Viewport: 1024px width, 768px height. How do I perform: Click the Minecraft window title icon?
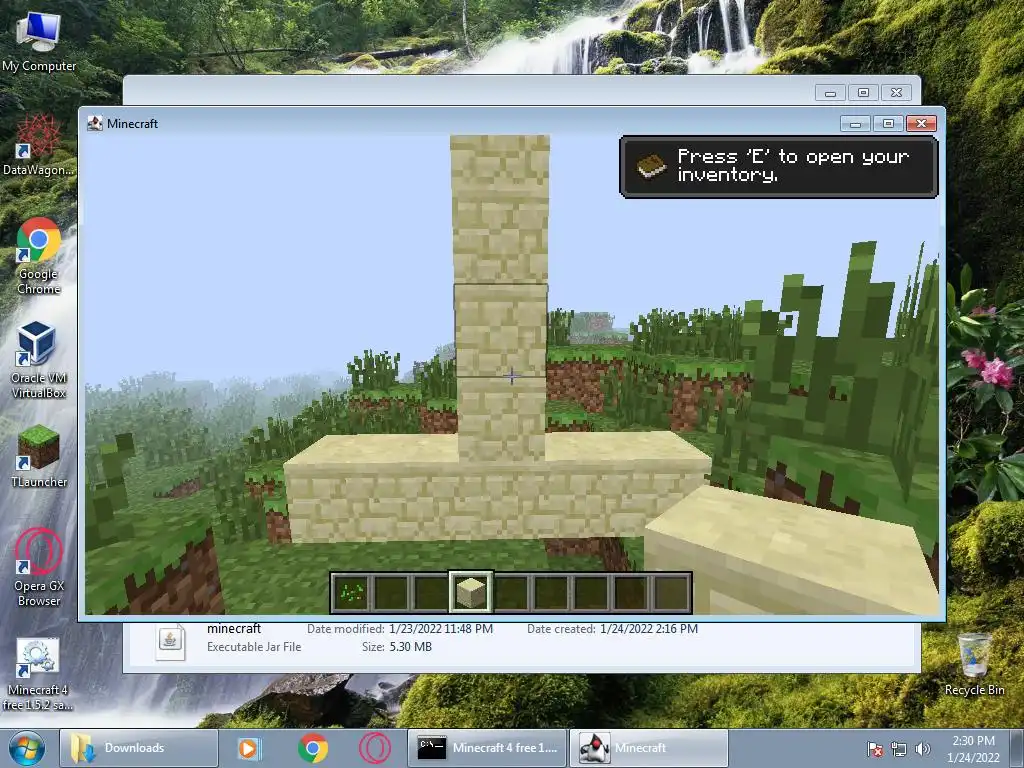coord(95,123)
